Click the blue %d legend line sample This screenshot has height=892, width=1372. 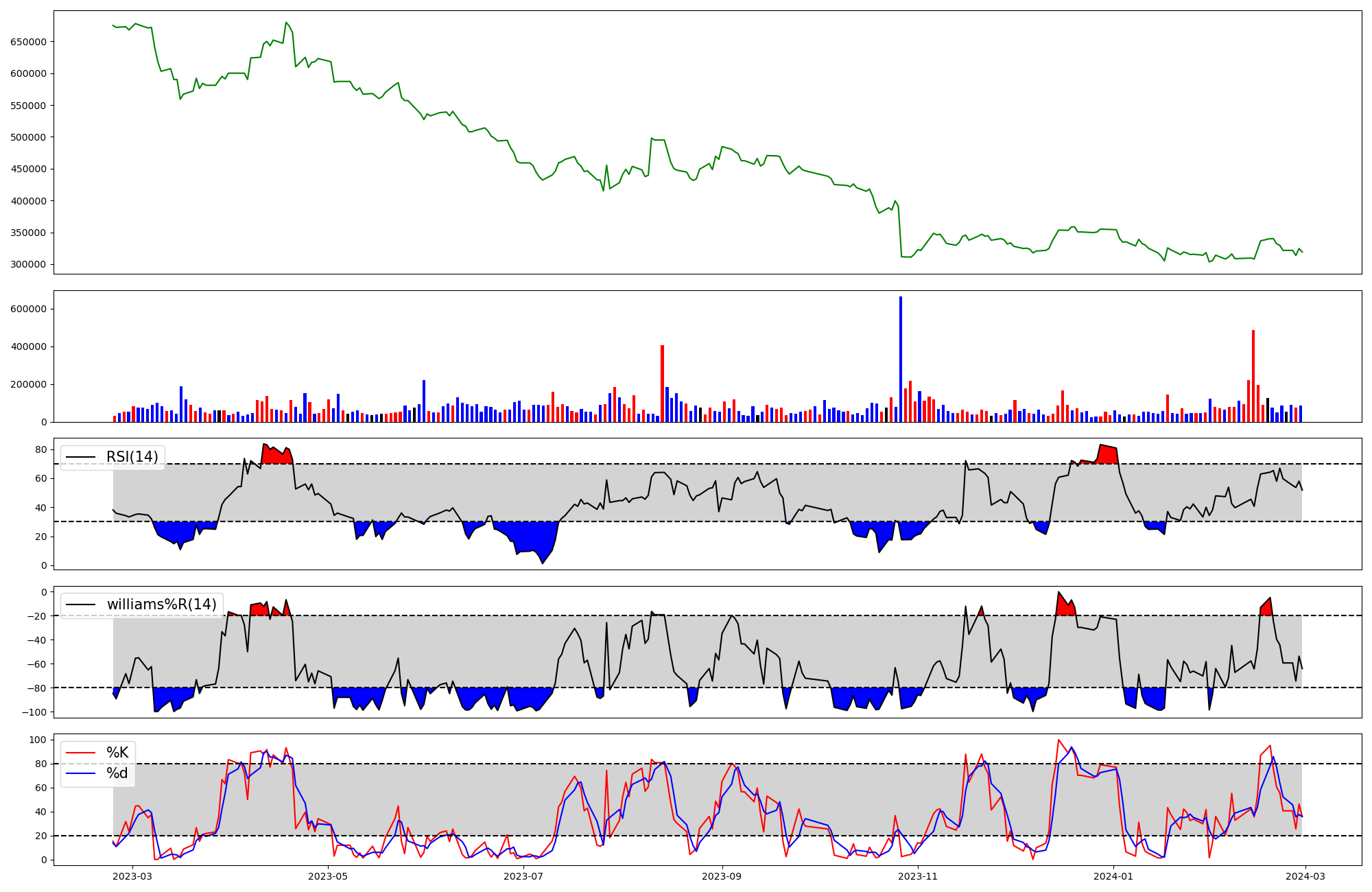(80, 773)
